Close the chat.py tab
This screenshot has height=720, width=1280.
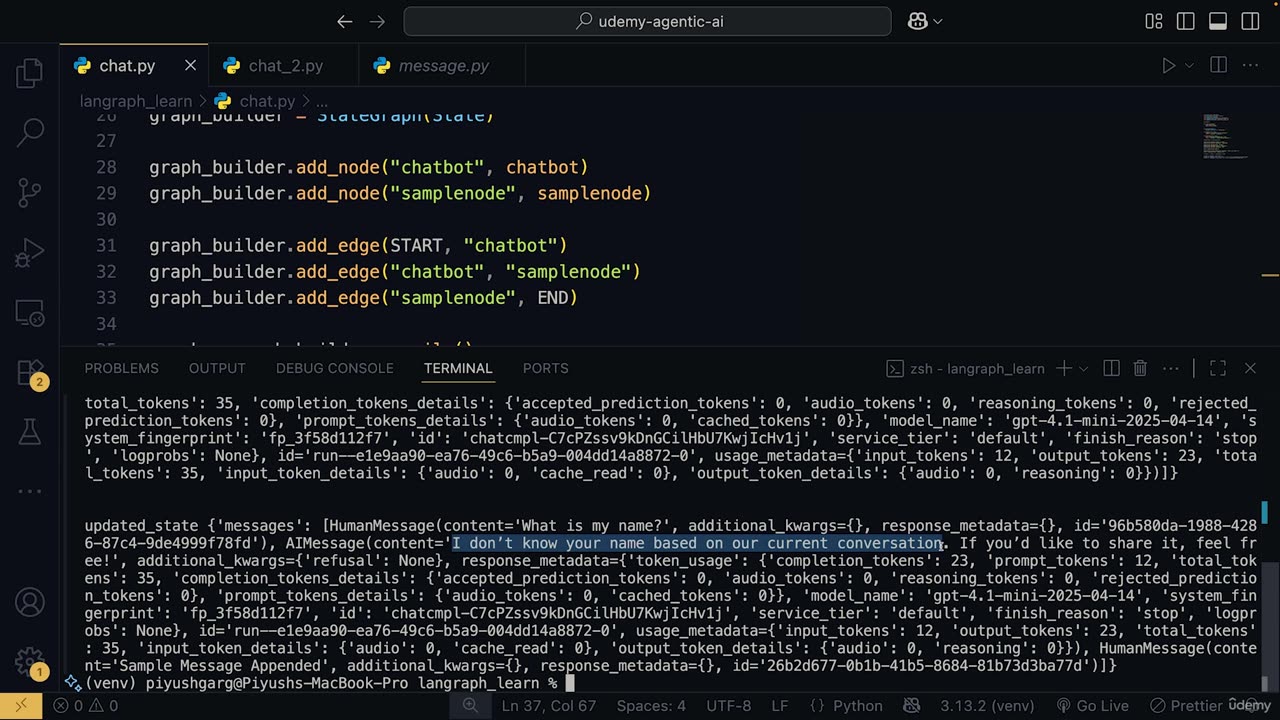coord(190,66)
